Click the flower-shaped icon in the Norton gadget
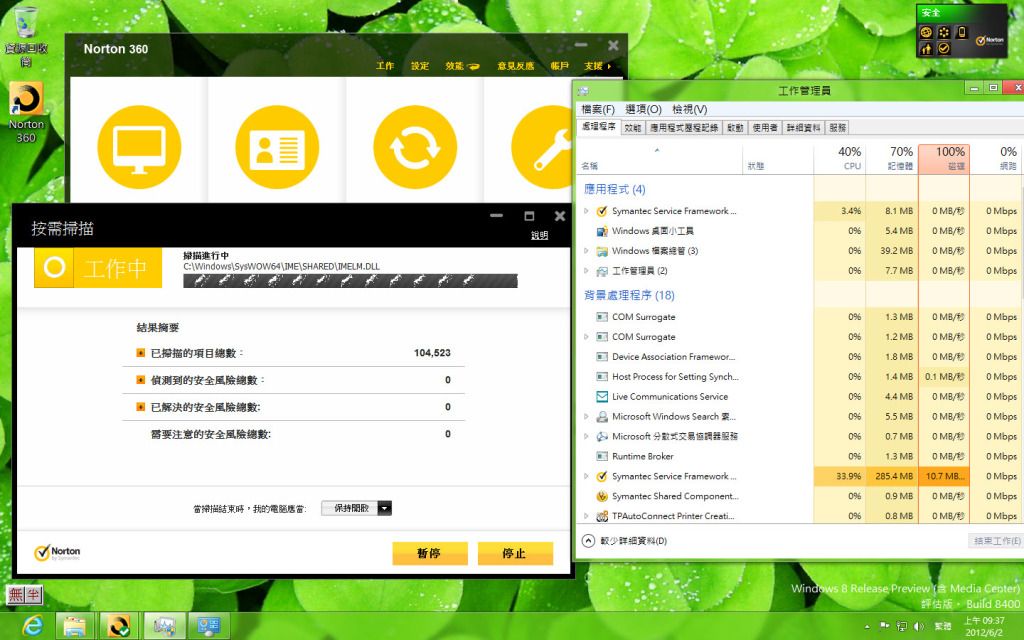 pyautogui.click(x=944, y=32)
